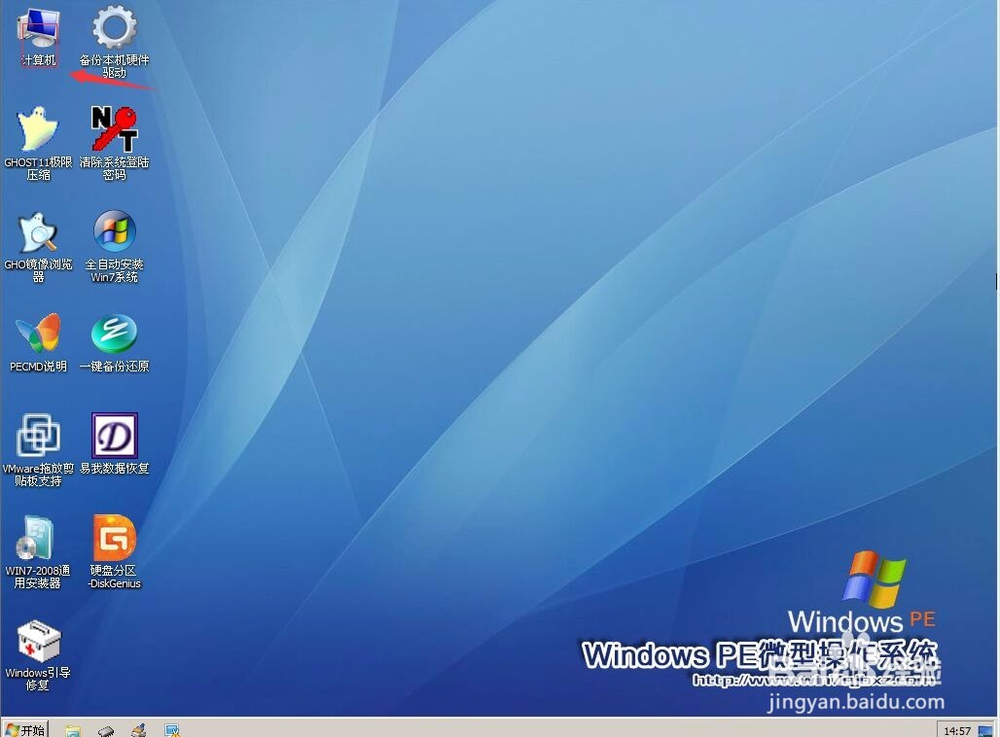Click the brush cleanup quick-launch icon
The width and height of the screenshot is (1000, 737).
point(138,730)
